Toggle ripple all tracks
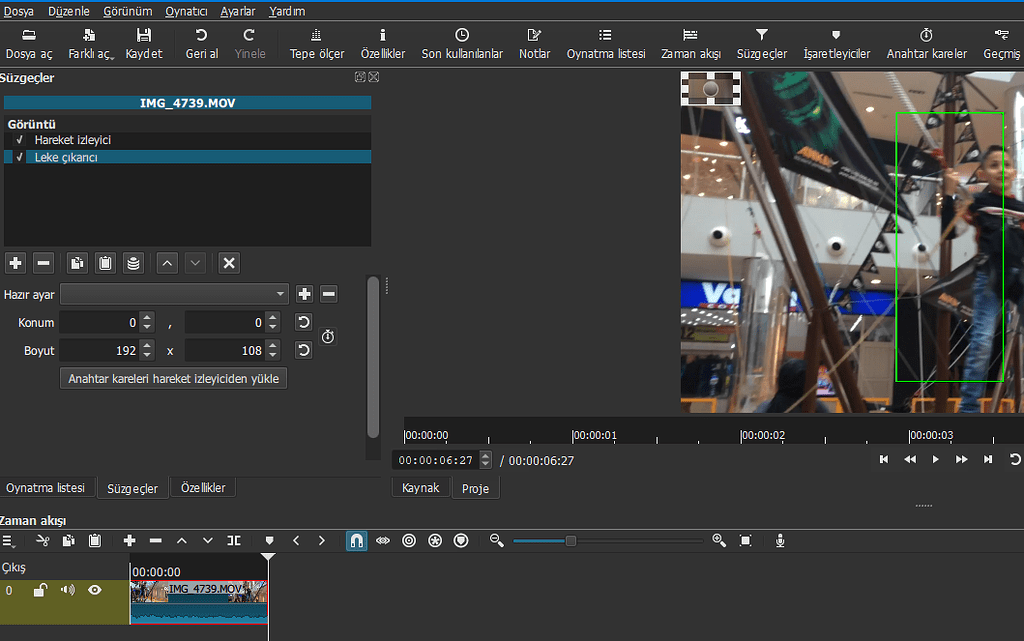The image size is (1024, 641). point(435,540)
